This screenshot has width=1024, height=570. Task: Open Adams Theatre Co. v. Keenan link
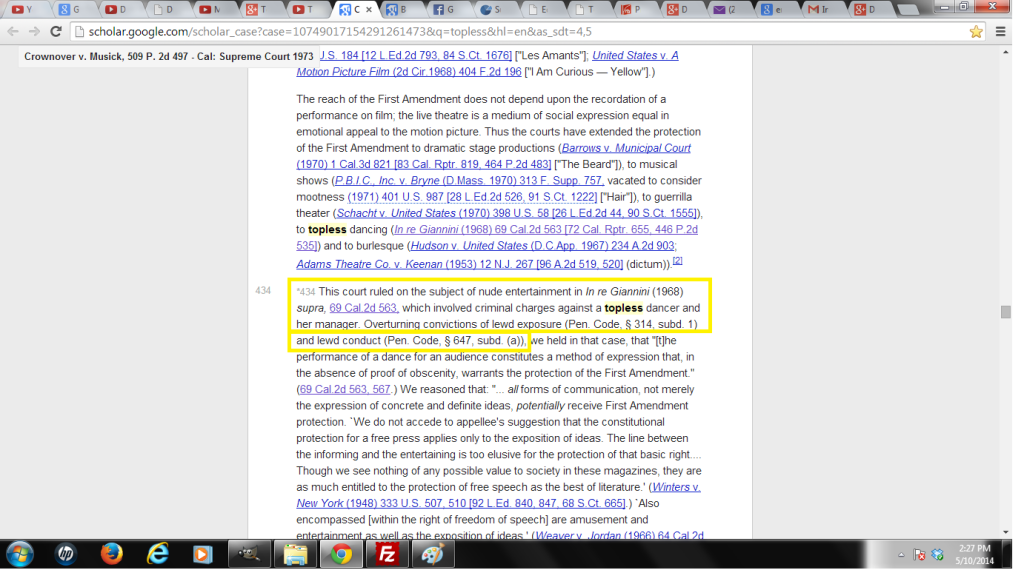pyautogui.click(x=460, y=264)
